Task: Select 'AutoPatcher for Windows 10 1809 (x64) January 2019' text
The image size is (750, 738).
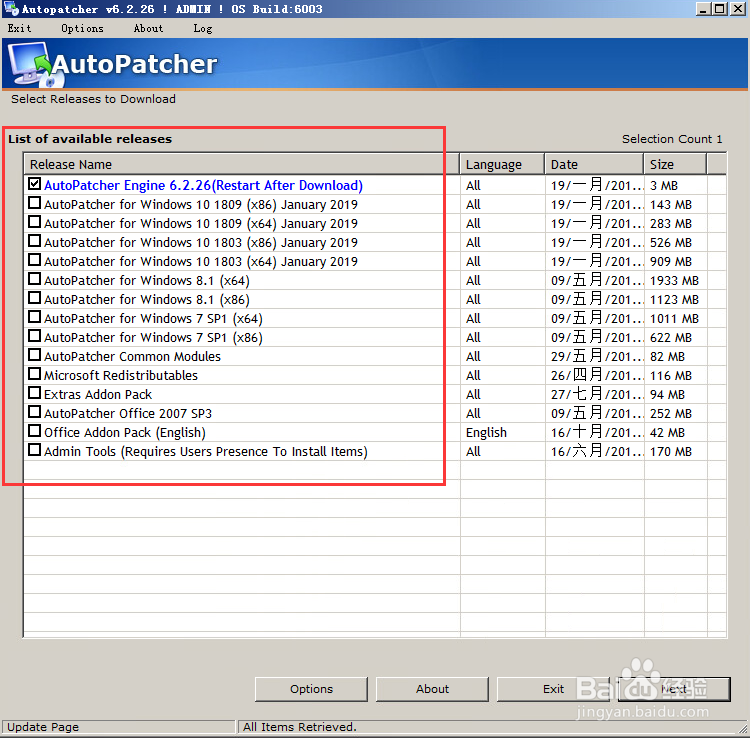Action: (201, 223)
